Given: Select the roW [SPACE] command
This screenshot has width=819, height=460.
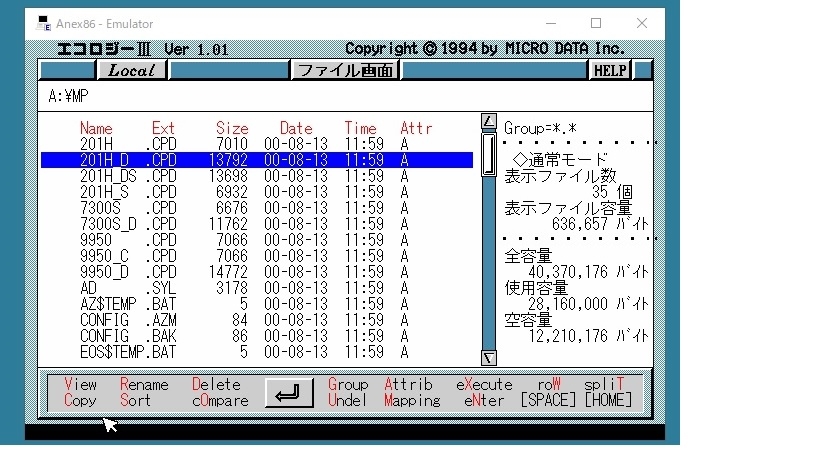Looking at the screenshot, I should tap(548, 392).
